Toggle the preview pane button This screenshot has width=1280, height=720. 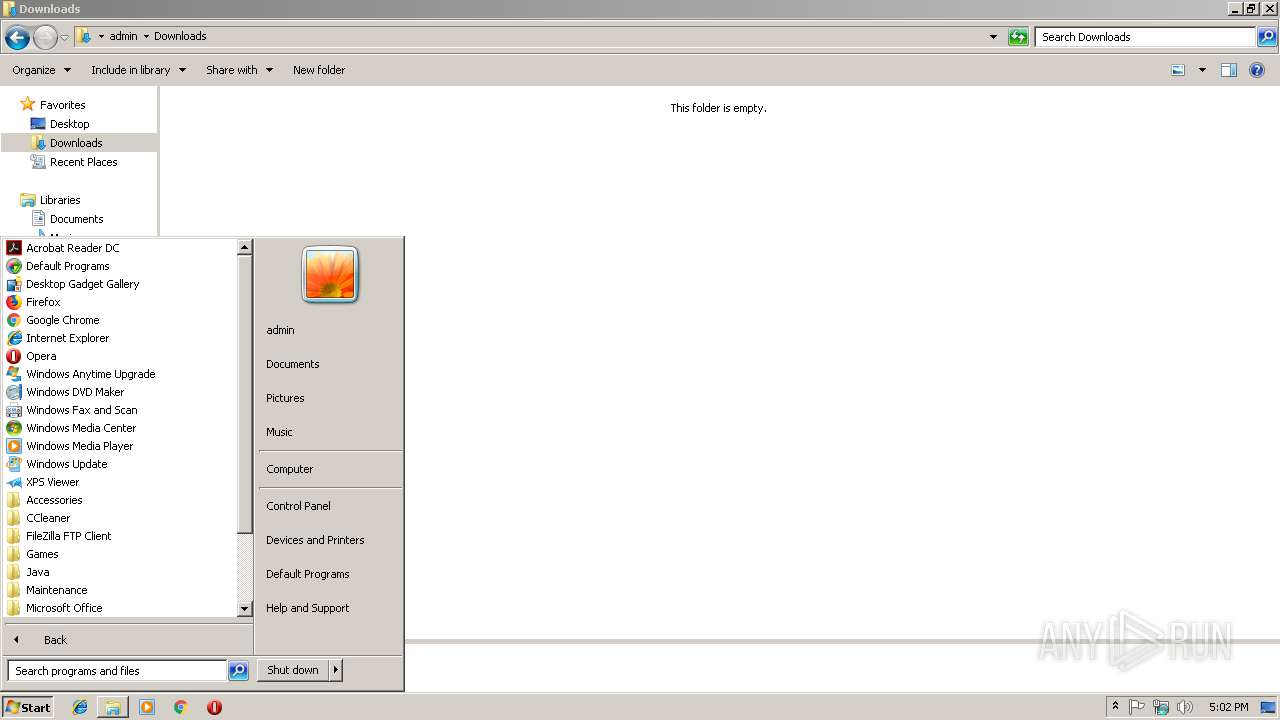click(x=1229, y=70)
